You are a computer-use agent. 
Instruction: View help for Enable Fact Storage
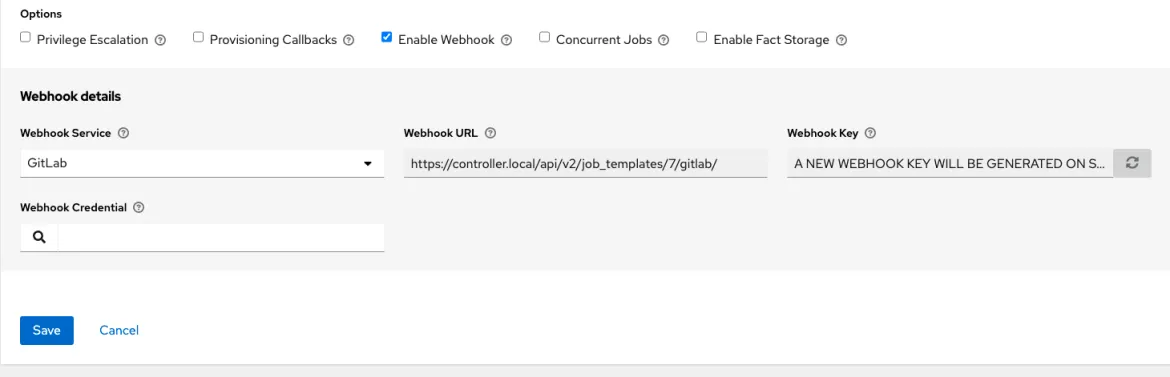[842, 40]
